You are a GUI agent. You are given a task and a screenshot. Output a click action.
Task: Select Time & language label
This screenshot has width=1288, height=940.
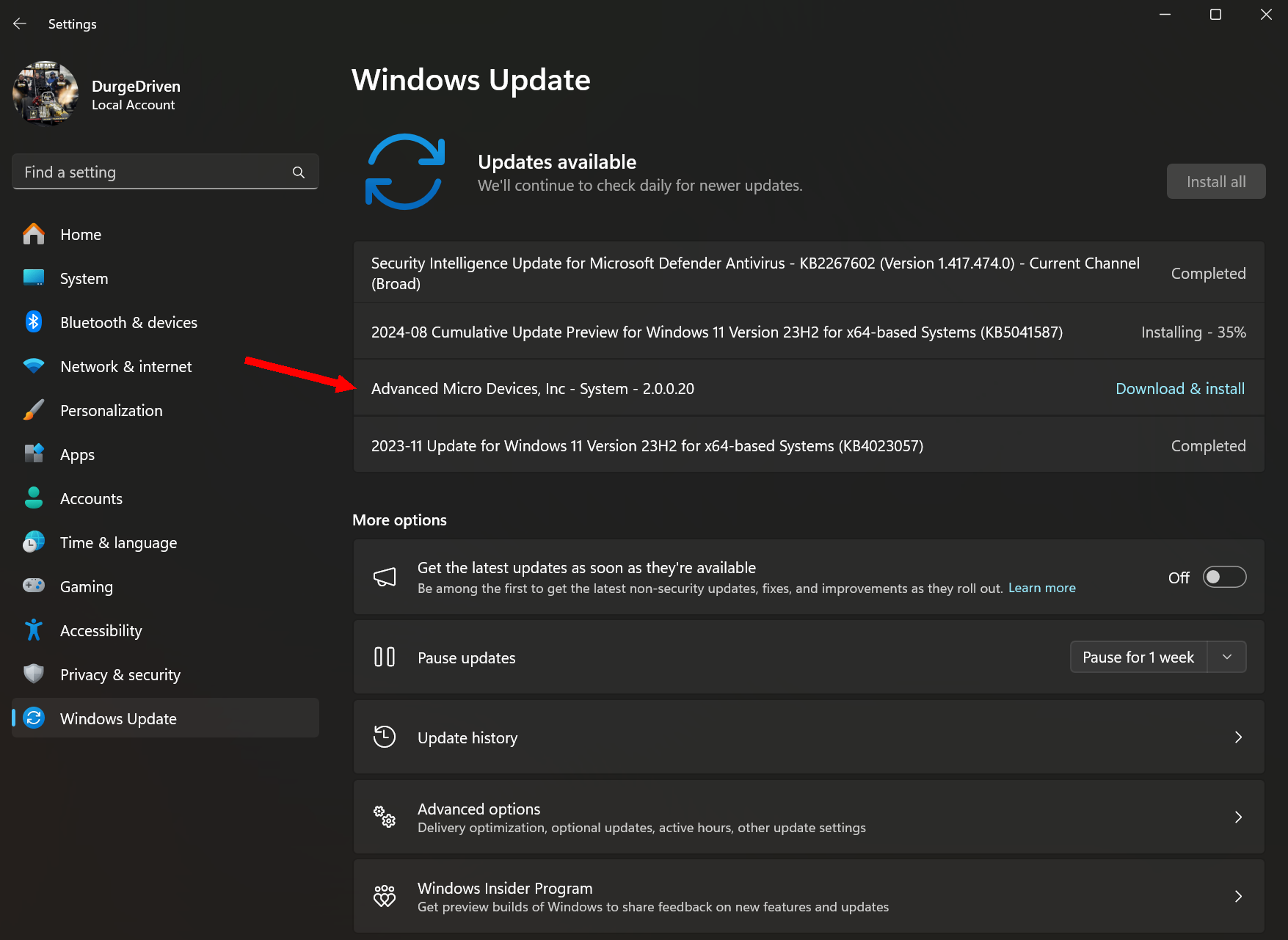coord(118,542)
